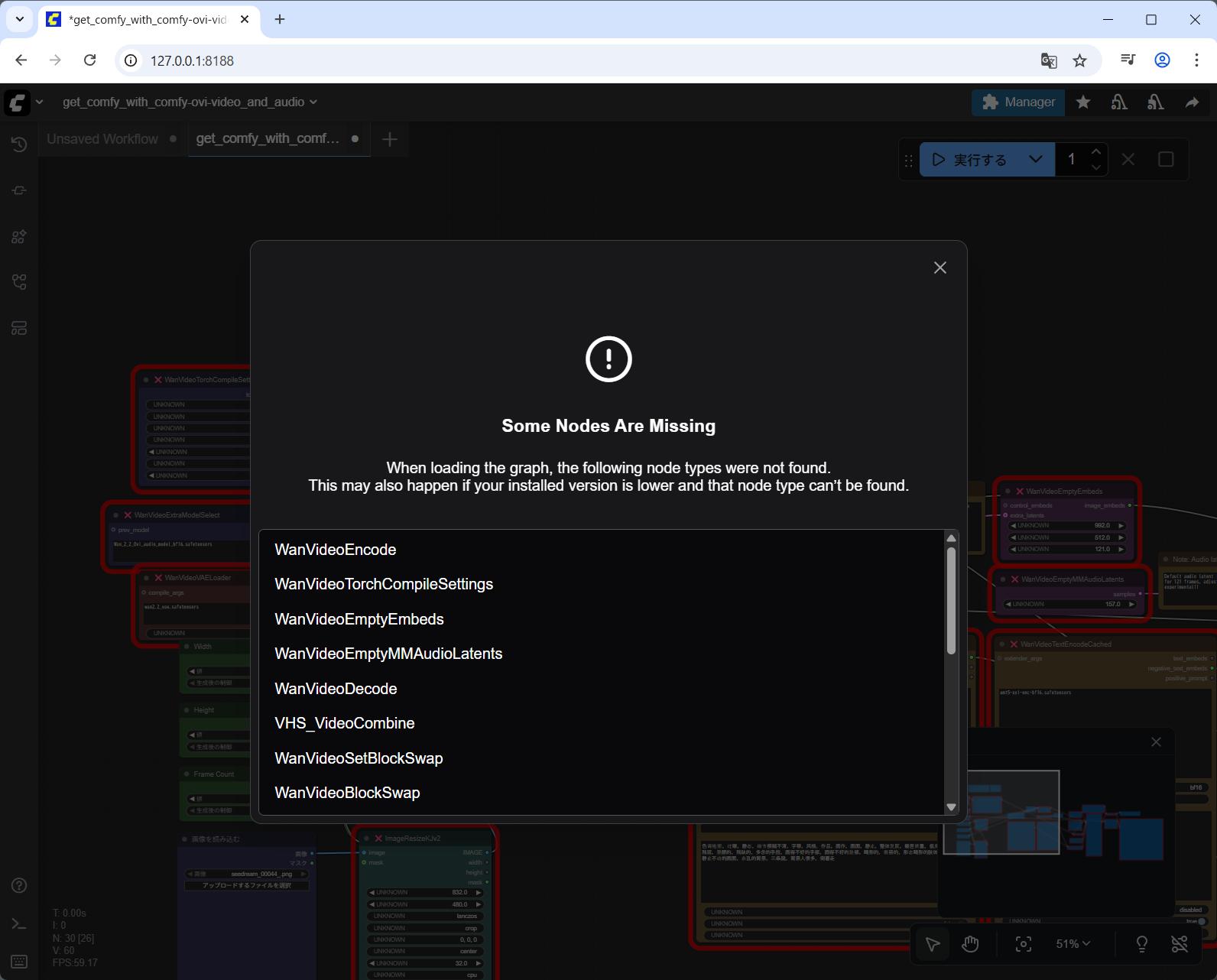Click the Fit View icon
The height and width of the screenshot is (980, 1217).
1023,944
